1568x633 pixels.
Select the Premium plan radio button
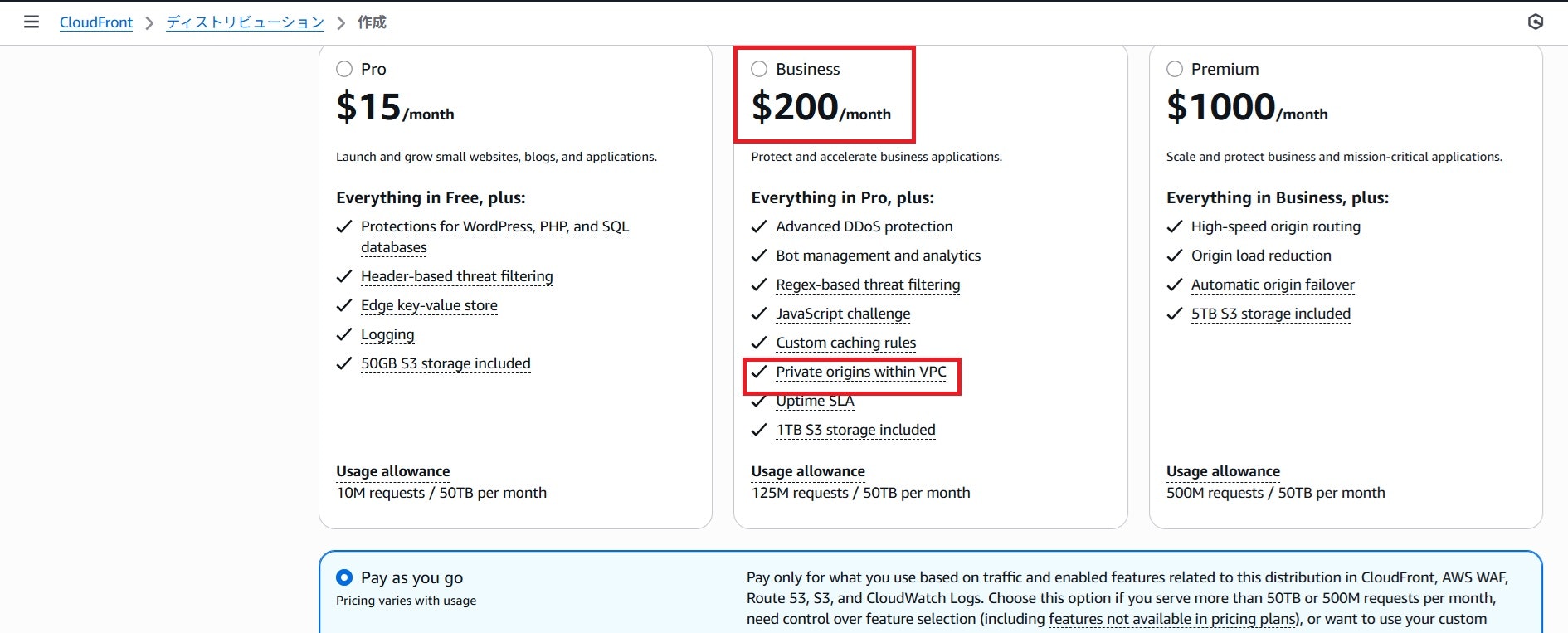coord(1175,69)
